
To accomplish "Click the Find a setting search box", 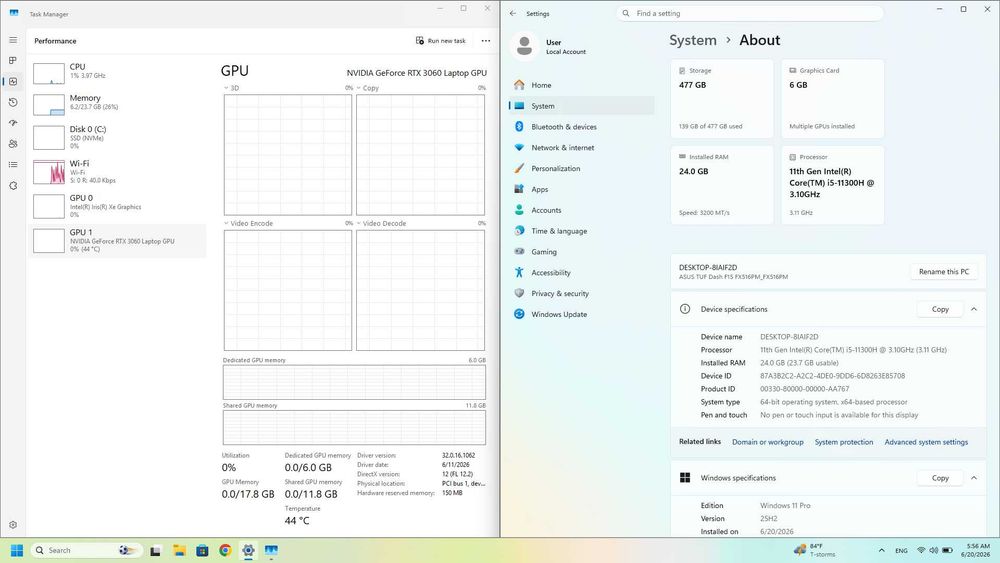I will pyautogui.click(x=749, y=13).
